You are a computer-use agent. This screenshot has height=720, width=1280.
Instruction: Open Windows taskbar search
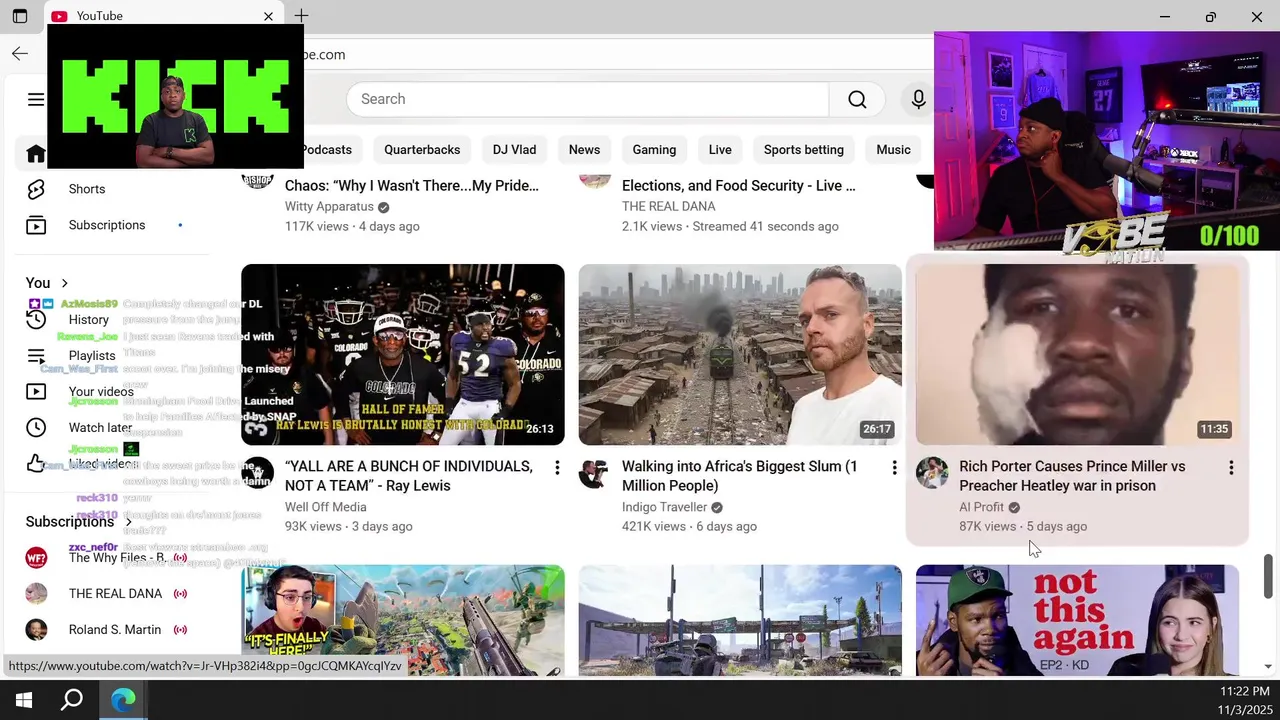pyautogui.click(x=72, y=700)
